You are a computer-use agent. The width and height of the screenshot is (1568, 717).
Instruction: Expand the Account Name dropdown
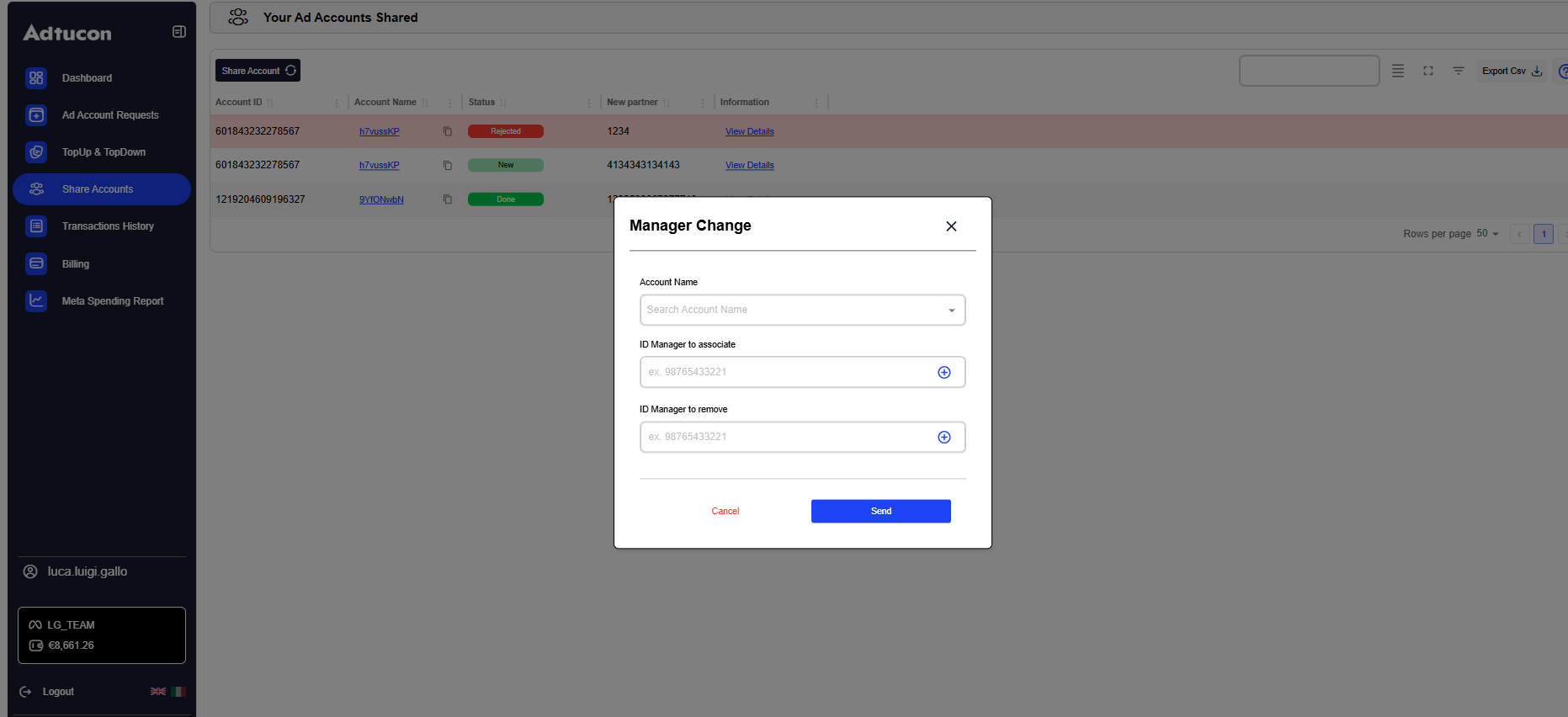tap(951, 311)
